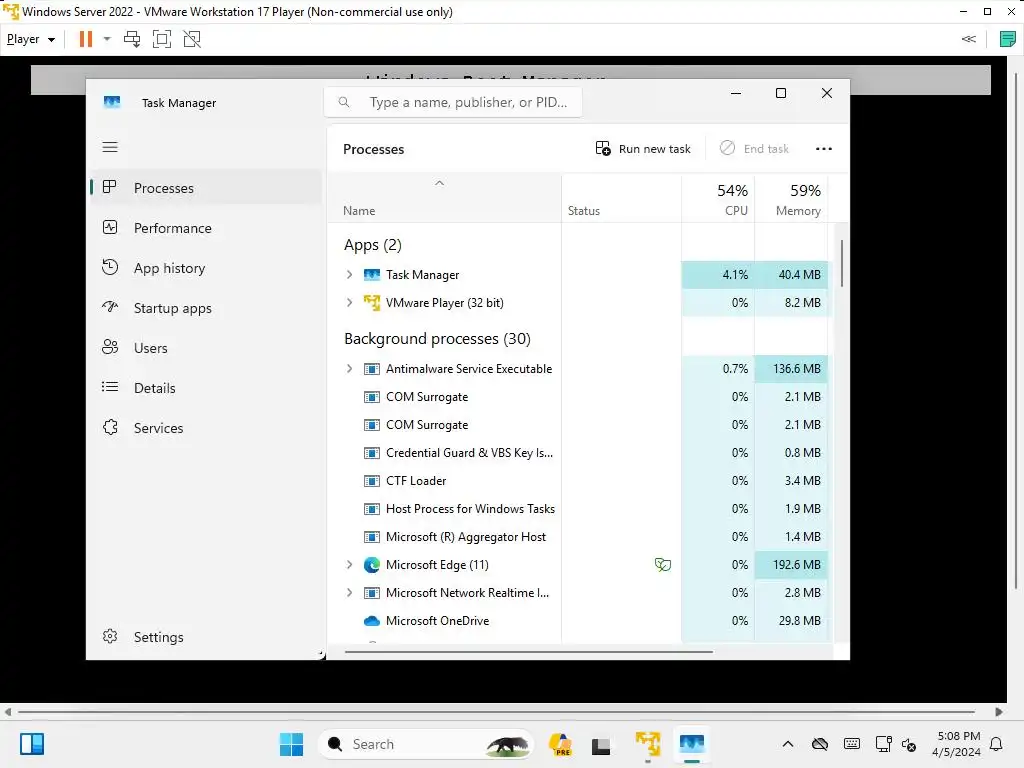
Task: Open the VMware Player menu dropdown
Action: 31,39
